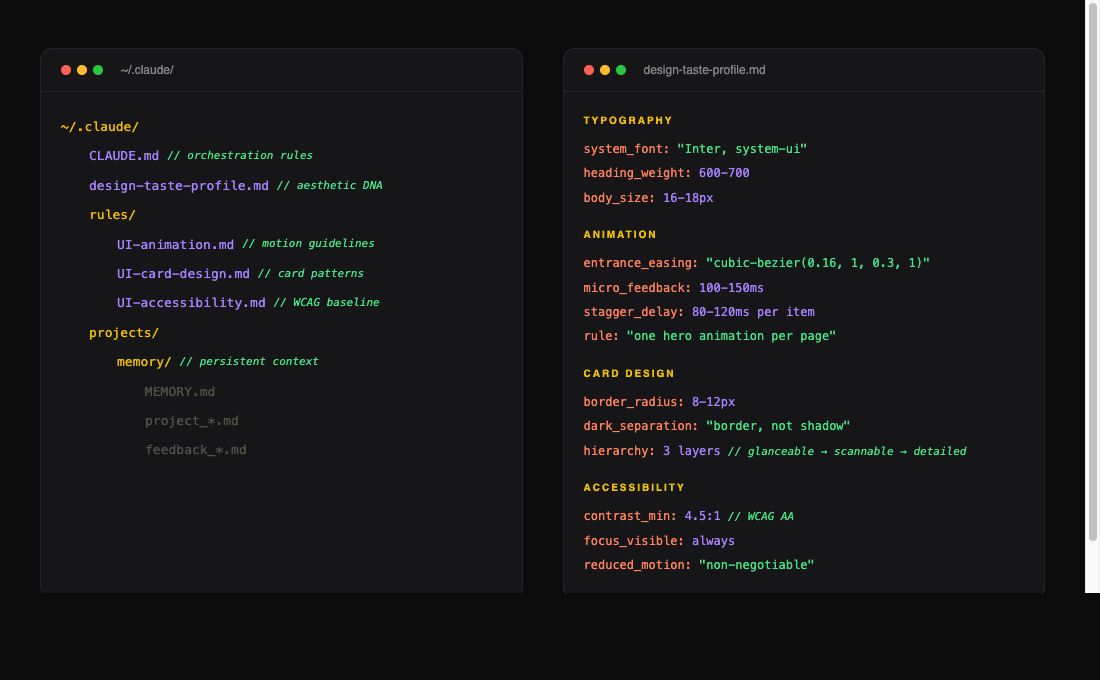Click the green traffic light on the left window

pos(97,70)
